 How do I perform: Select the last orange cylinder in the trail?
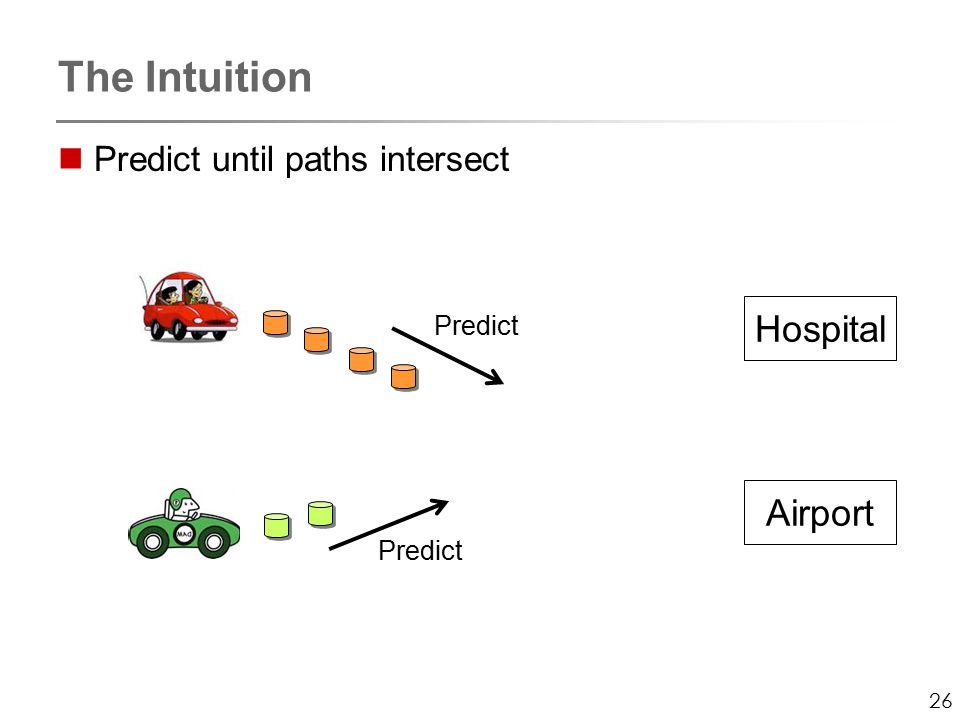coord(404,377)
